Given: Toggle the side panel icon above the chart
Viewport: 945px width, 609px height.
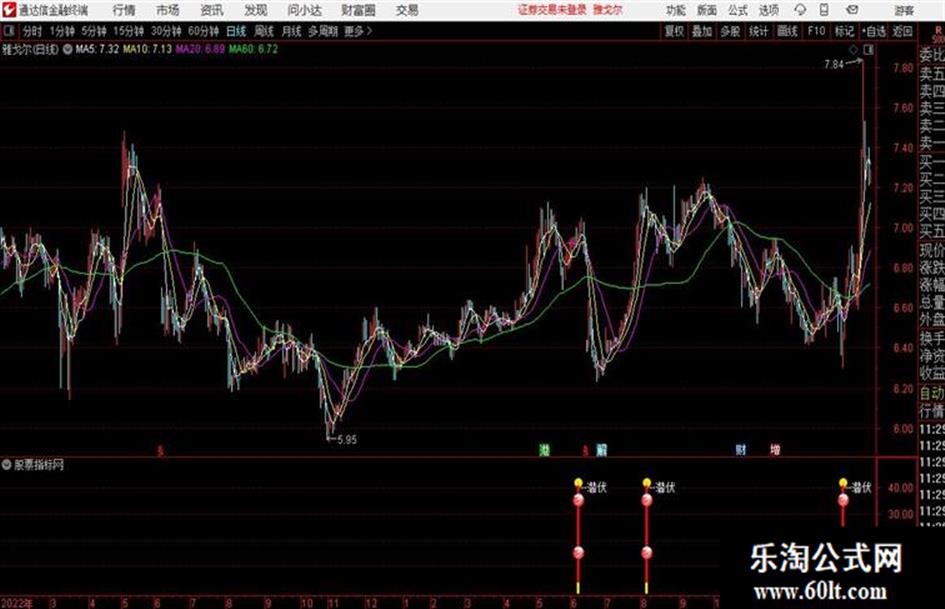Looking at the screenshot, I should click(x=868, y=49).
